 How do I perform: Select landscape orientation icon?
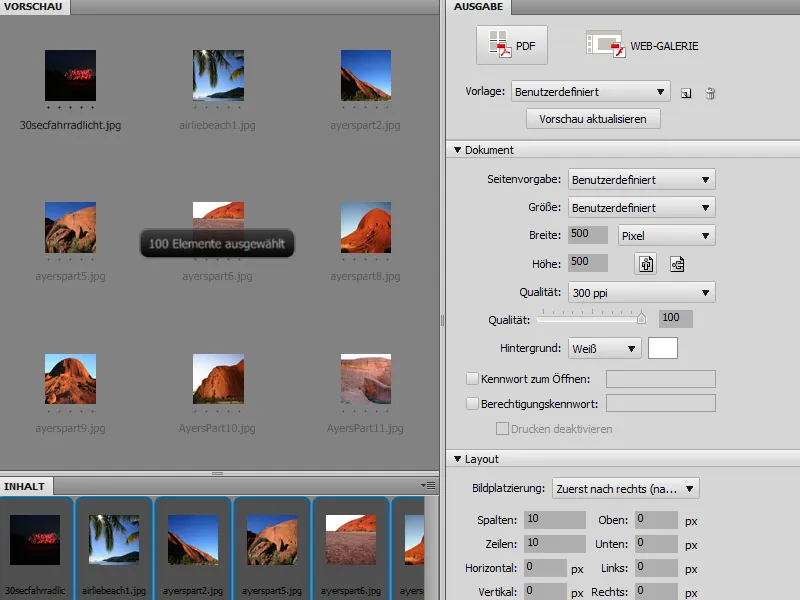[x=677, y=264]
